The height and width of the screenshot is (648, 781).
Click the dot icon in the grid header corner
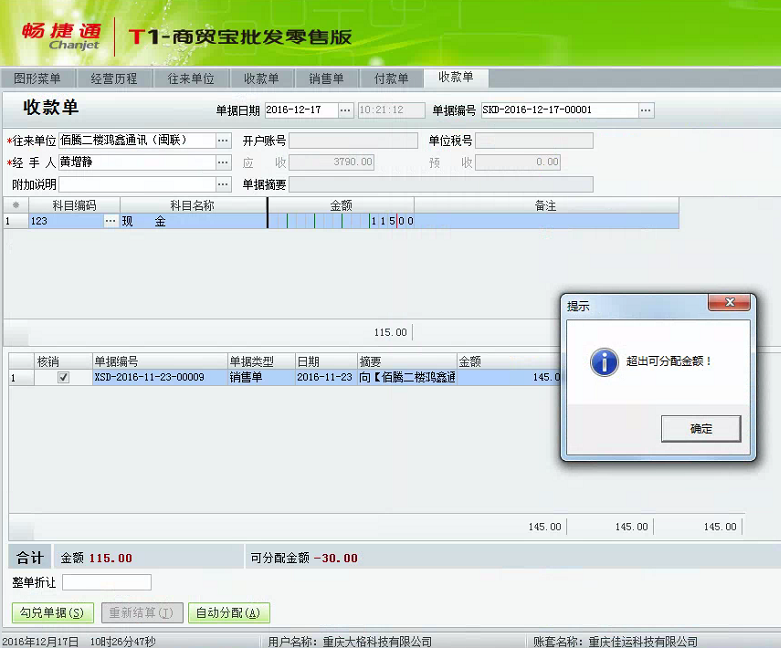(16, 205)
